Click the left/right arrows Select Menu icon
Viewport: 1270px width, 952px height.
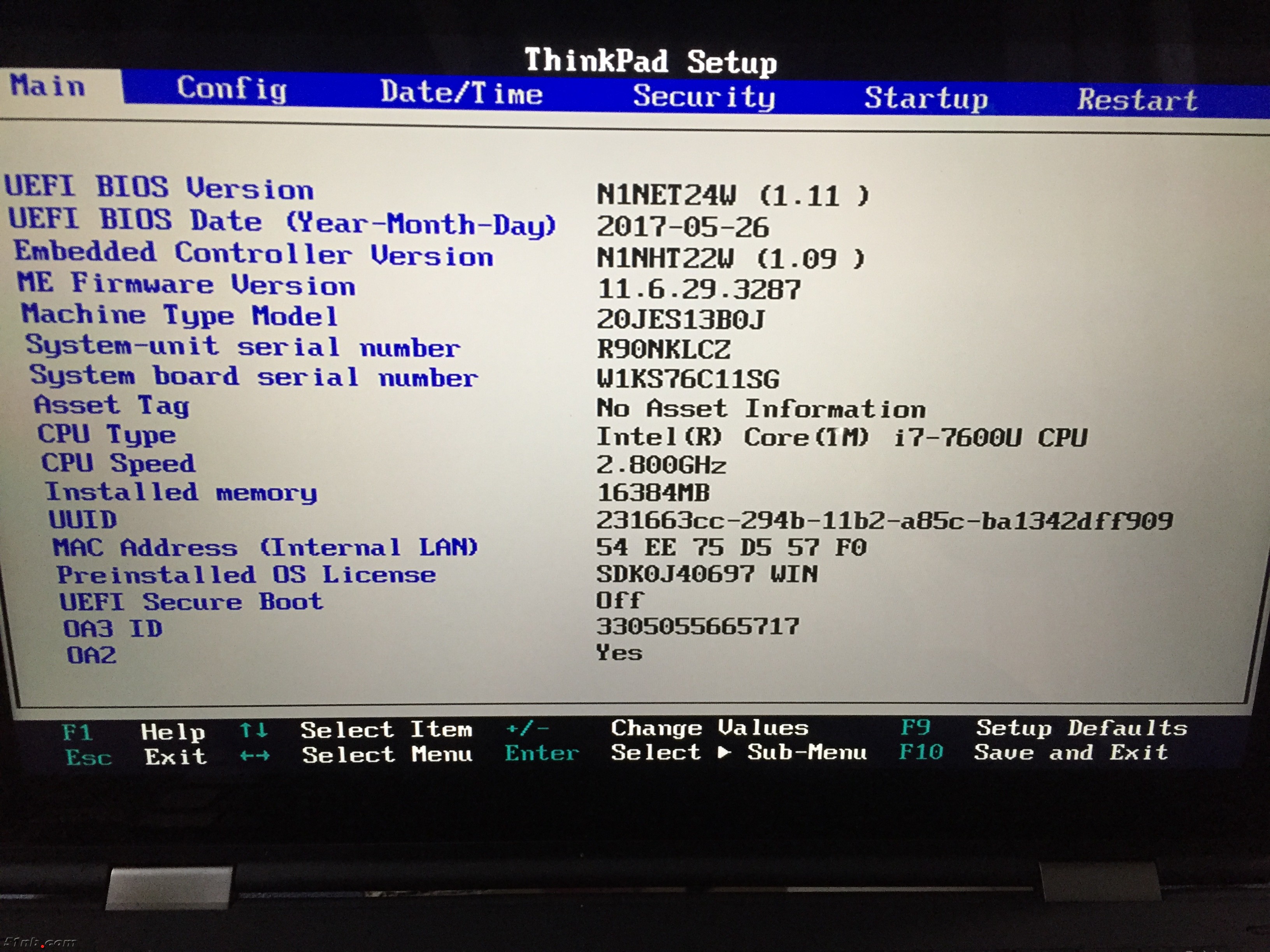(x=254, y=756)
